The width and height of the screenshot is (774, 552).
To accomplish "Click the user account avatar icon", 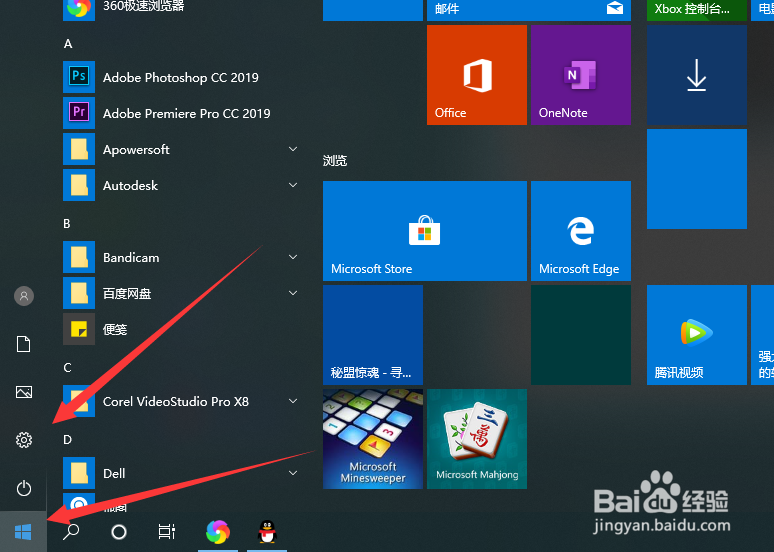I will [x=24, y=296].
